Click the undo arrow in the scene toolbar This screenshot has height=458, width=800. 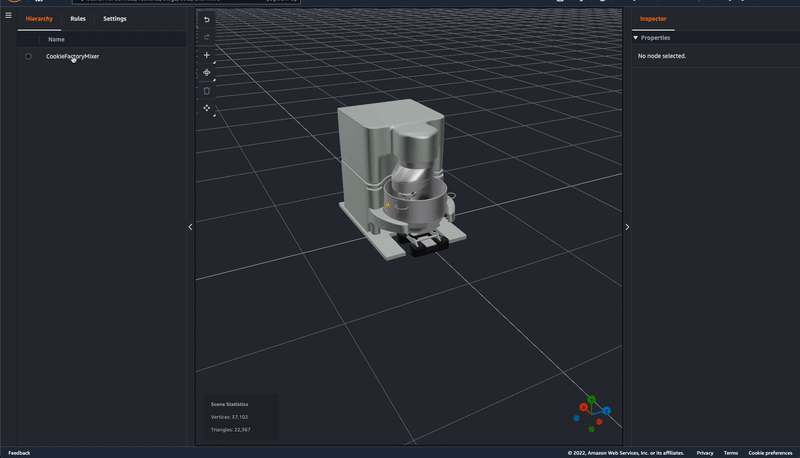(x=207, y=19)
